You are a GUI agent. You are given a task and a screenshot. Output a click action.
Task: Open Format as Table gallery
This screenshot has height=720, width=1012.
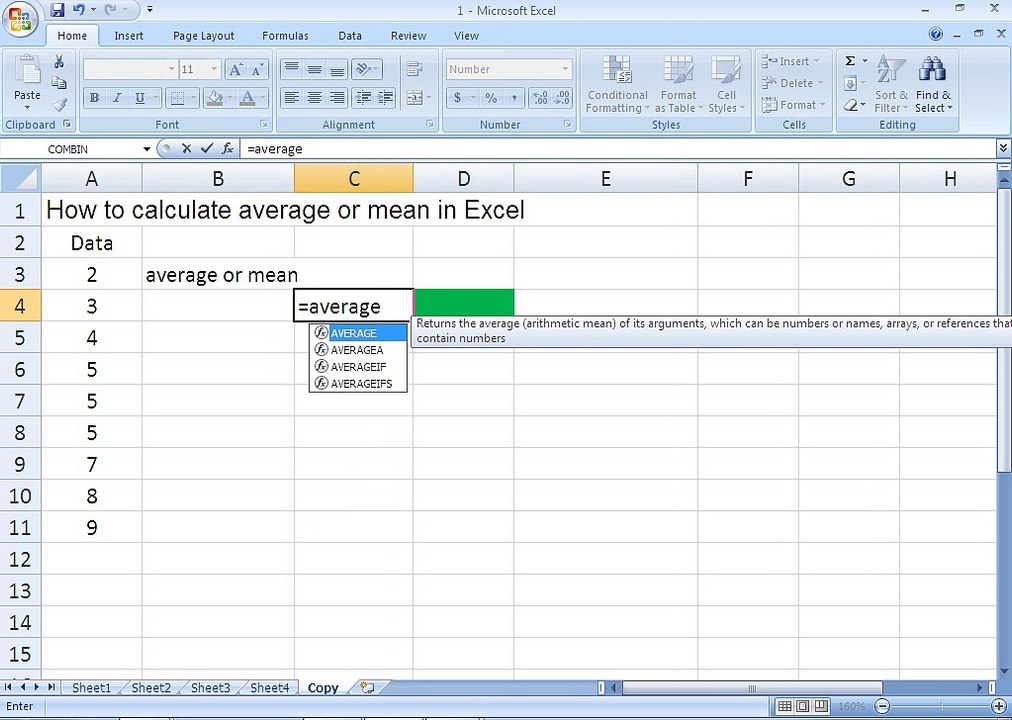pyautogui.click(x=678, y=85)
